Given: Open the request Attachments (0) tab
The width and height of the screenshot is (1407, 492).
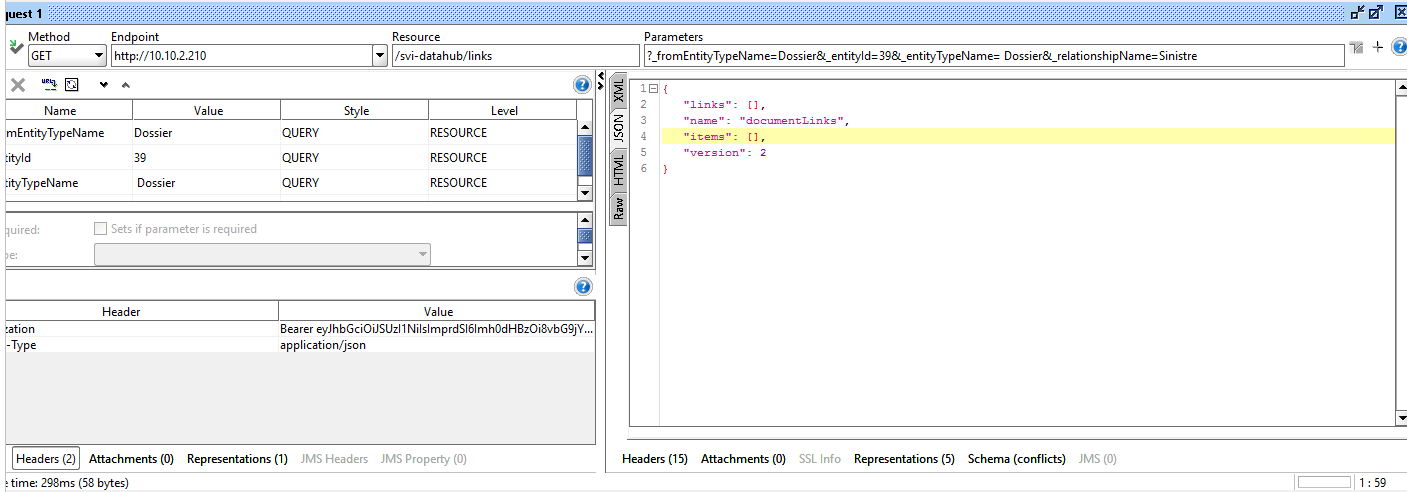Looking at the screenshot, I should click(131, 459).
